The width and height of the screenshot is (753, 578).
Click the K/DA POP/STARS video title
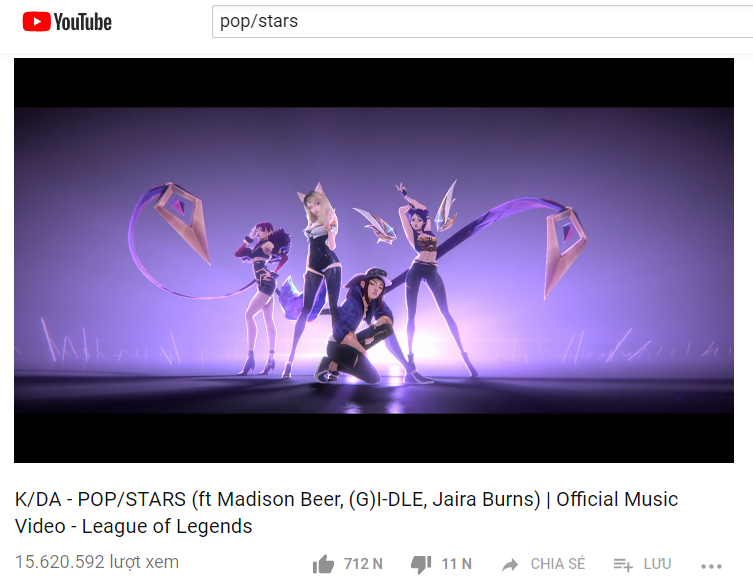point(346,513)
